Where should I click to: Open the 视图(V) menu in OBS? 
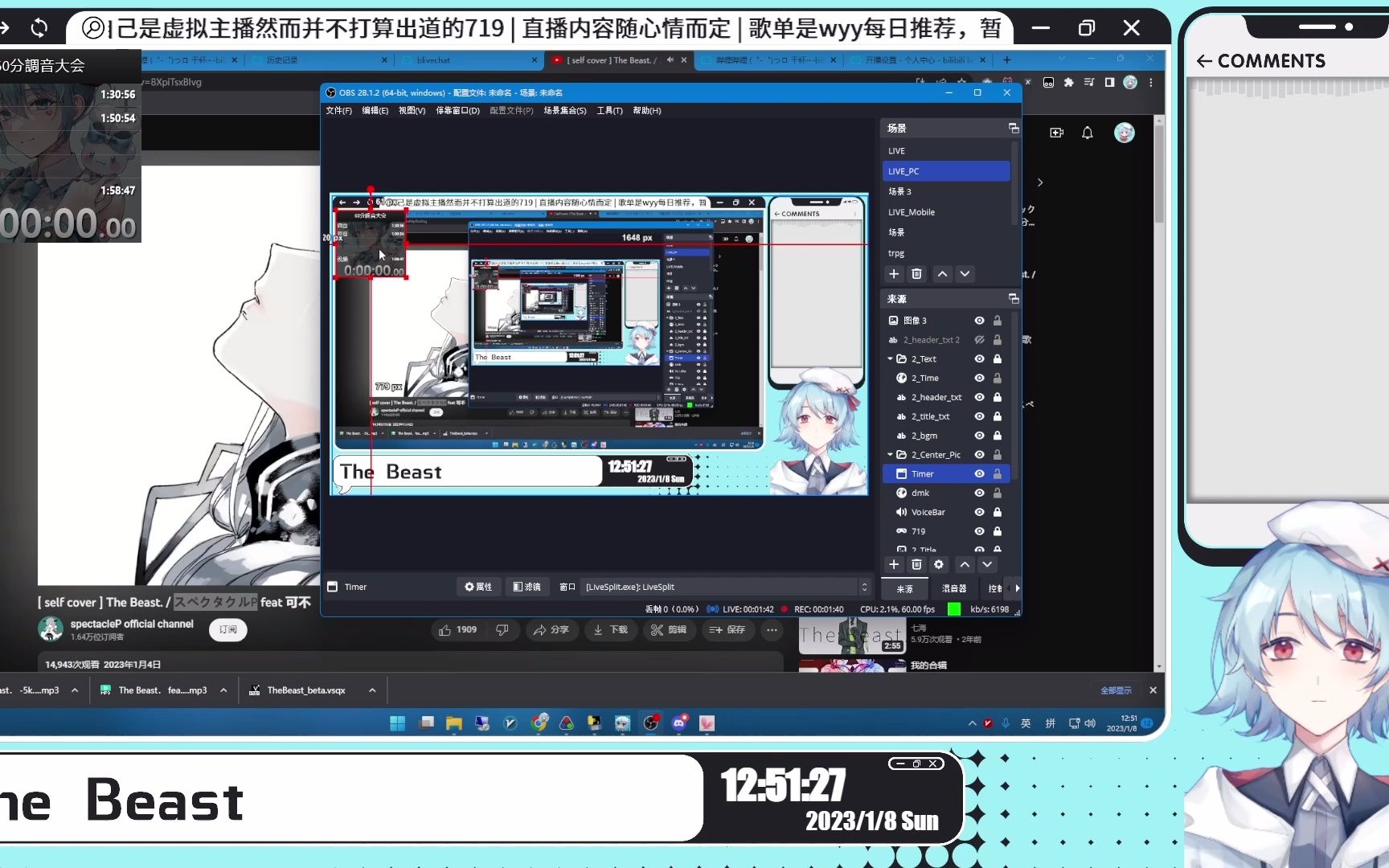pos(412,111)
